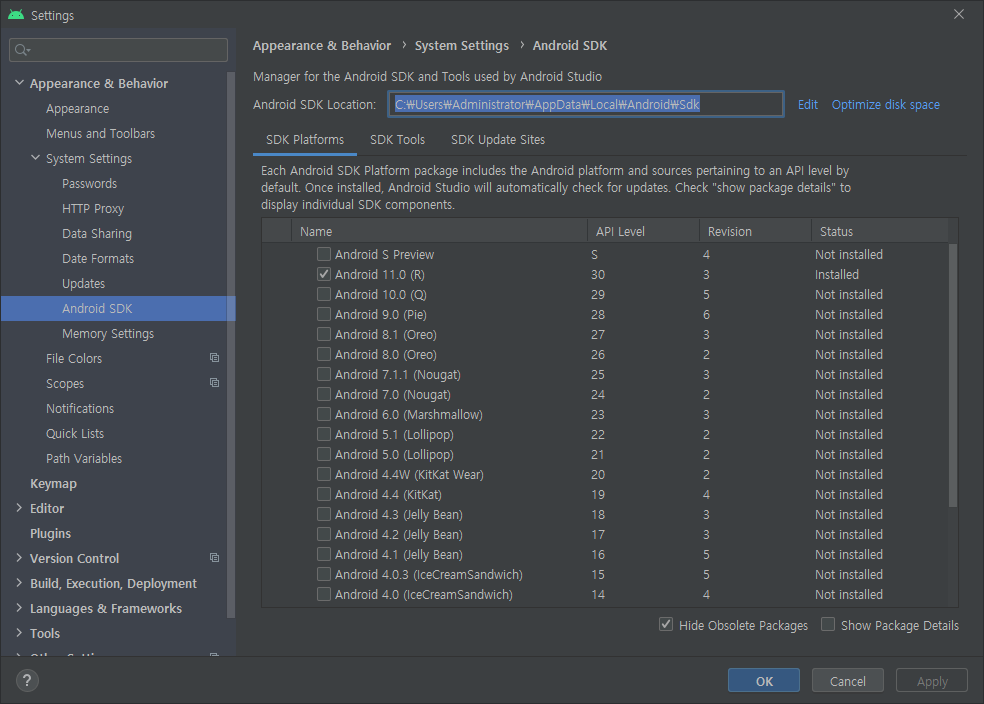
Task: Sort by the Status column header
Action: click(x=879, y=231)
